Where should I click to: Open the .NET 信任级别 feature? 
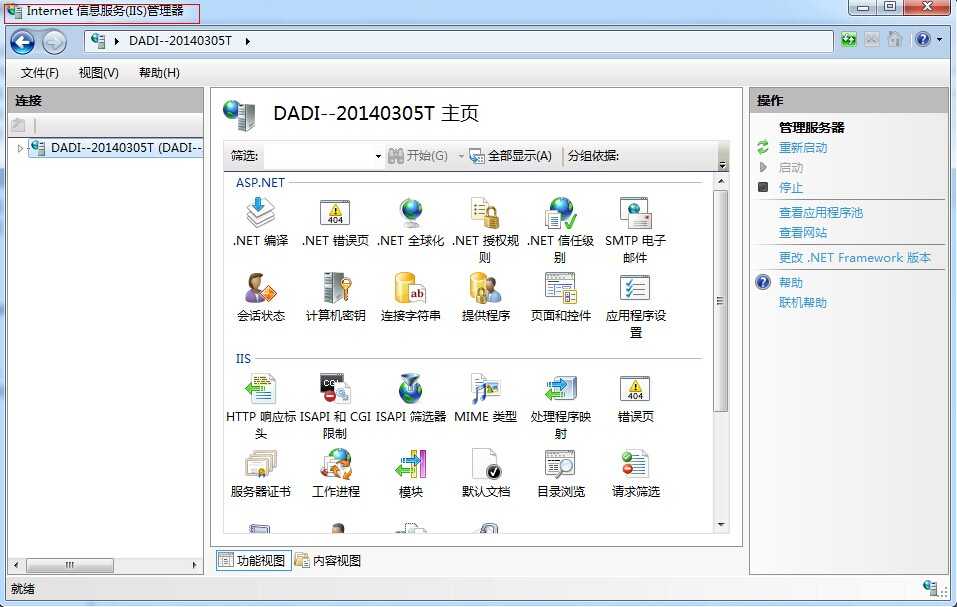[x=560, y=231]
